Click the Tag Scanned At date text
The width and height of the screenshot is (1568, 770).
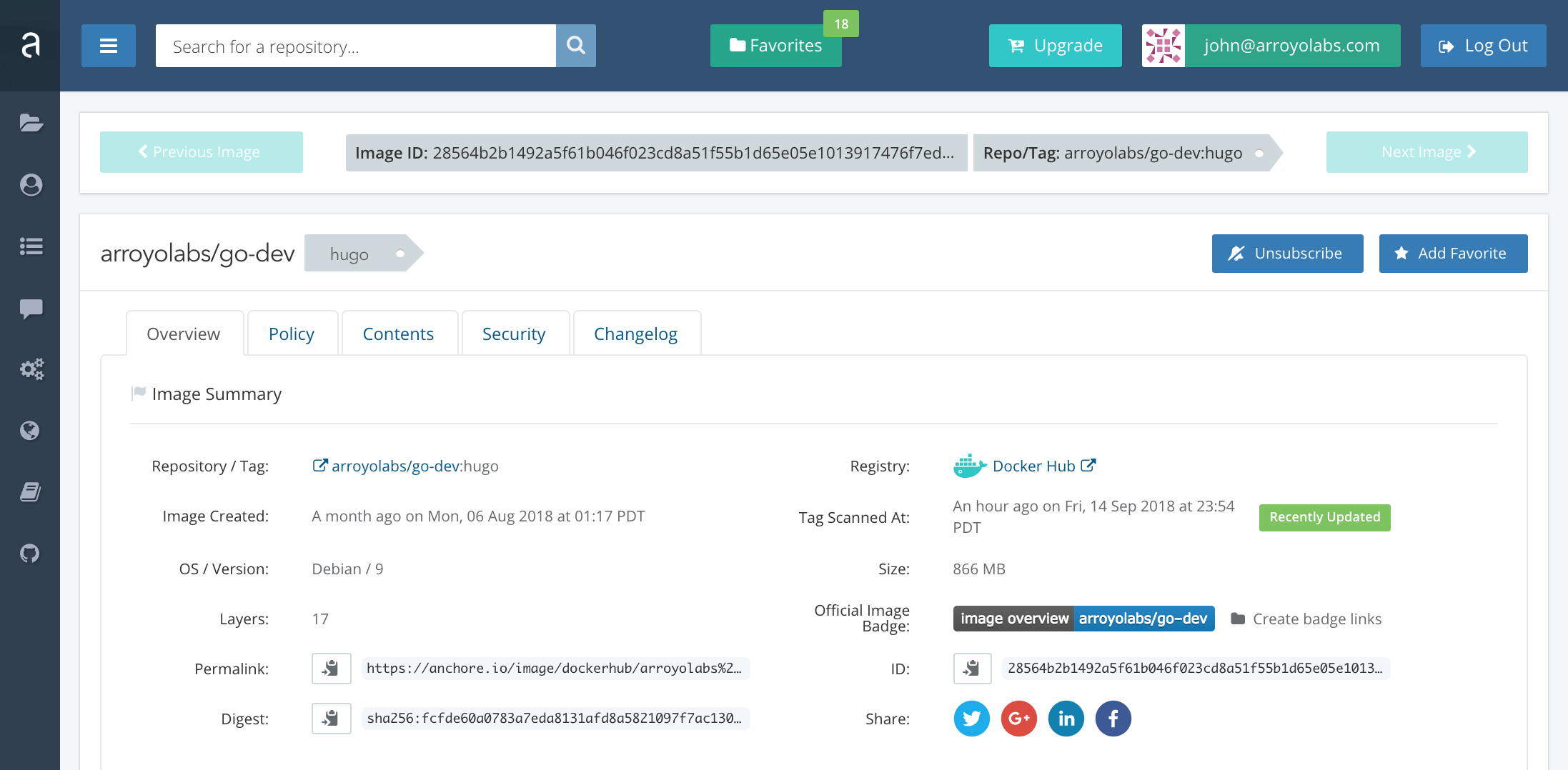point(1093,517)
